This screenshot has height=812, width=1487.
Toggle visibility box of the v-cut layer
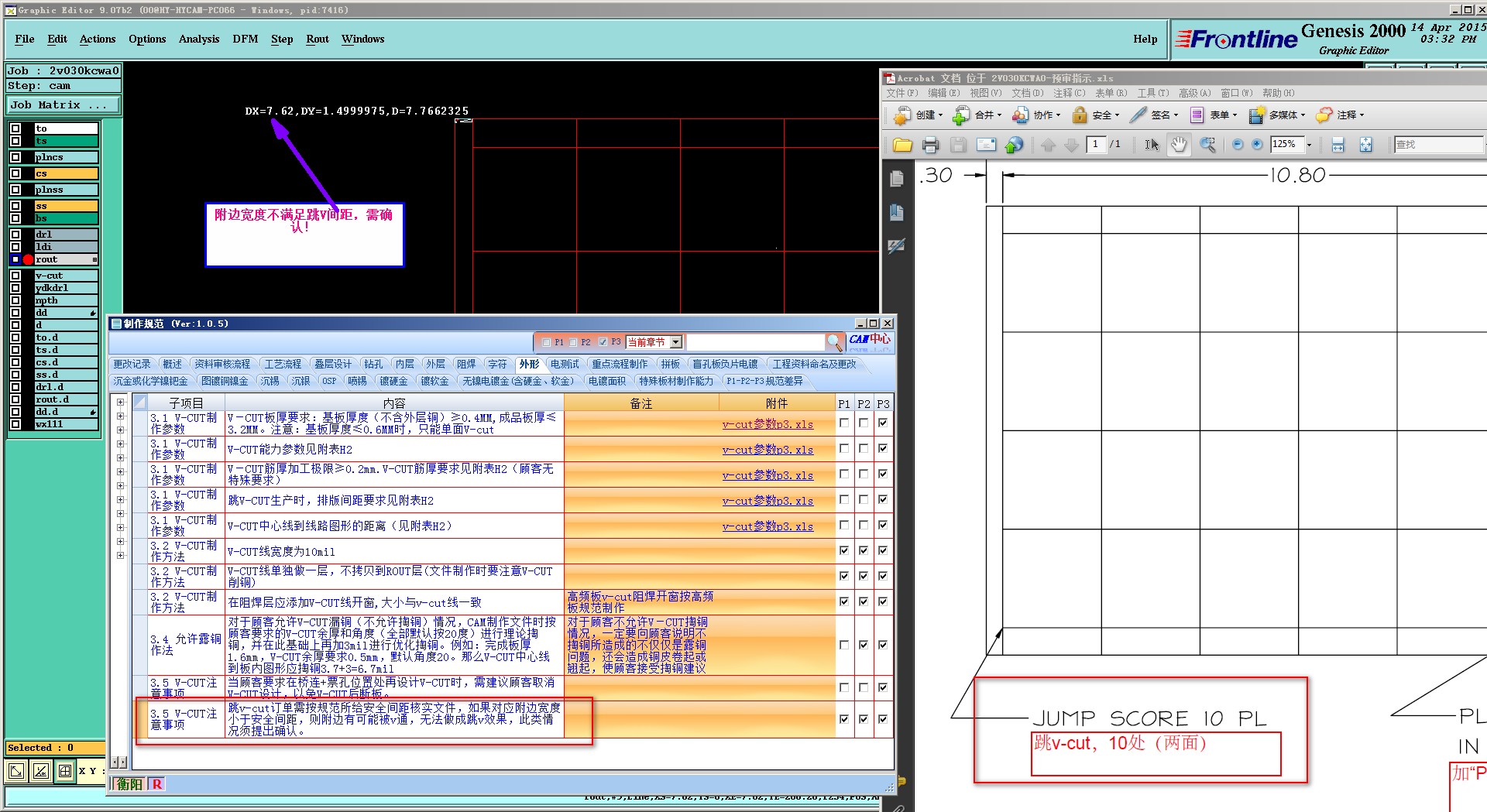tap(15, 276)
